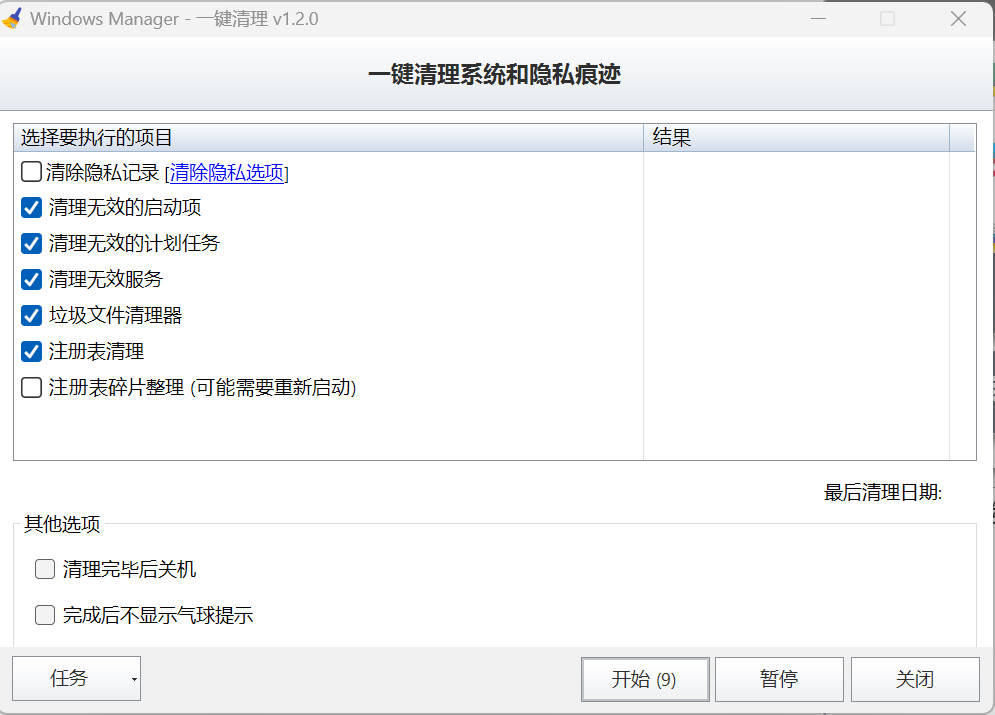The image size is (995, 715).
Task: Toggle the 清理无效服务 checkbox
Action: tap(32, 279)
